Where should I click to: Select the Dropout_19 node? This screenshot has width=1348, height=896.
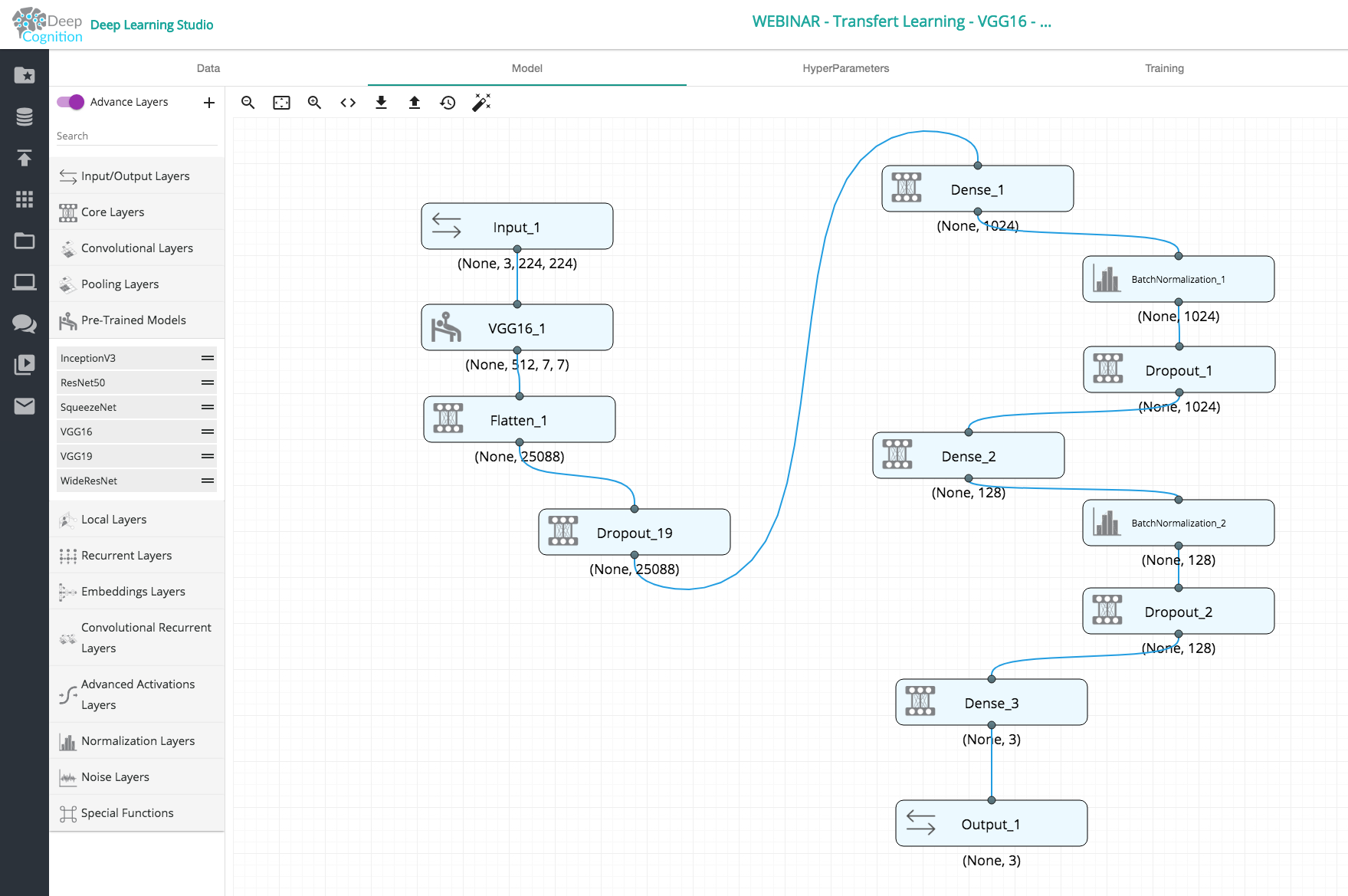(635, 532)
